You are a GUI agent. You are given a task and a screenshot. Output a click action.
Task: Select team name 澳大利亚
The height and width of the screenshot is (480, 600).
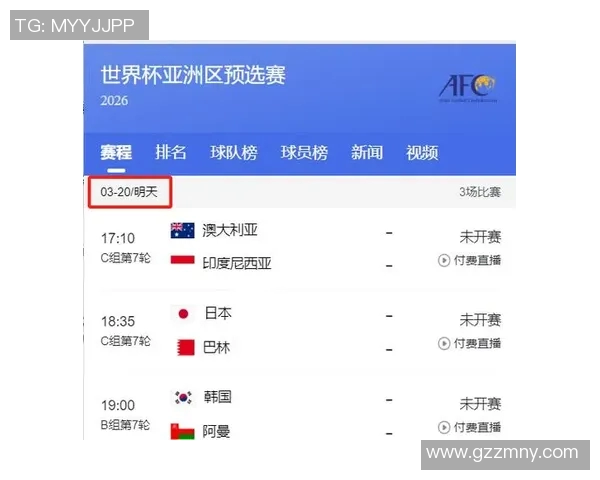230,230
